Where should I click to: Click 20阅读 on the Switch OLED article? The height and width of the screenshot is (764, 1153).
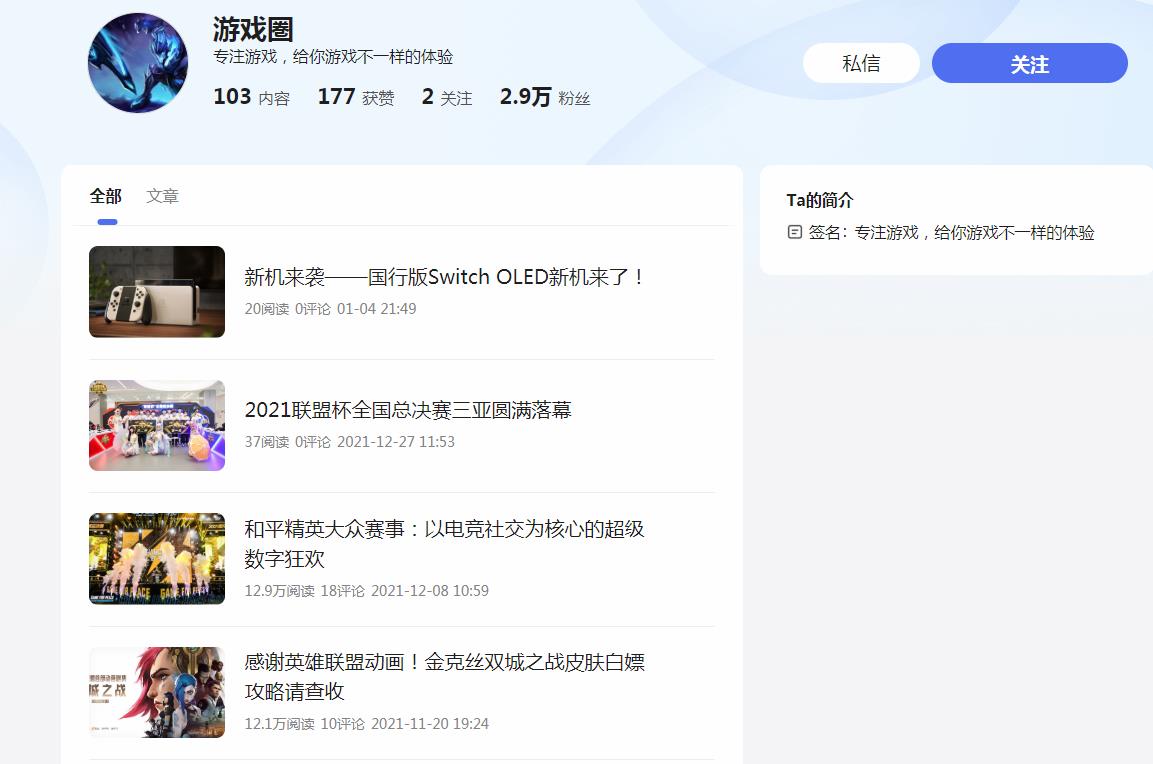[267, 309]
